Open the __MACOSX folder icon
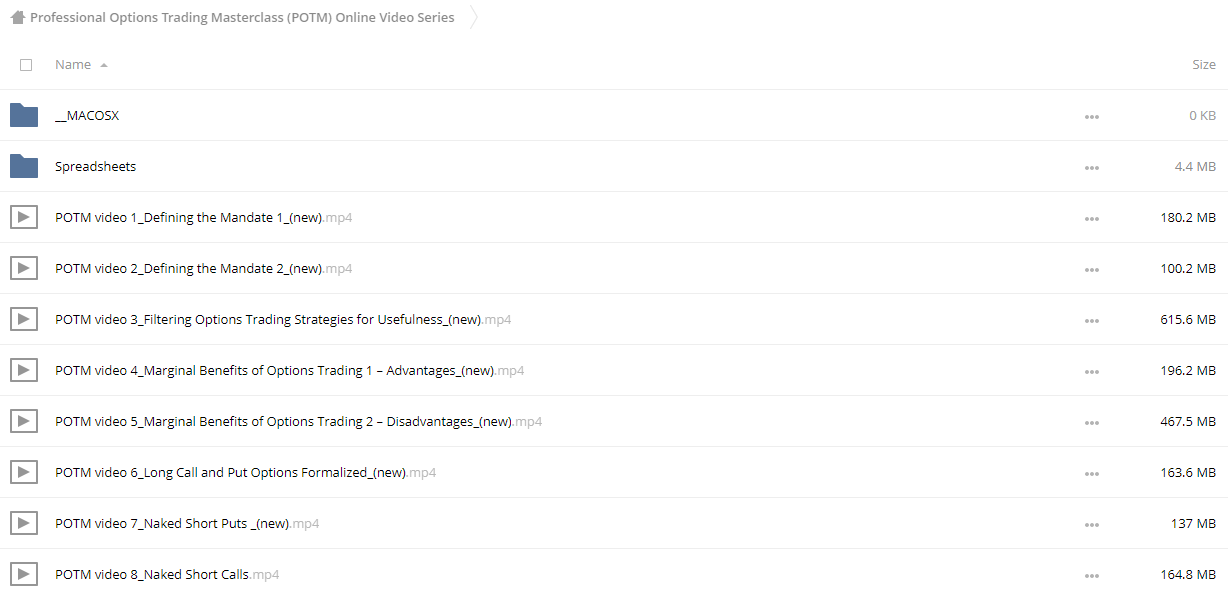The image size is (1228, 598). [x=24, y=115]
